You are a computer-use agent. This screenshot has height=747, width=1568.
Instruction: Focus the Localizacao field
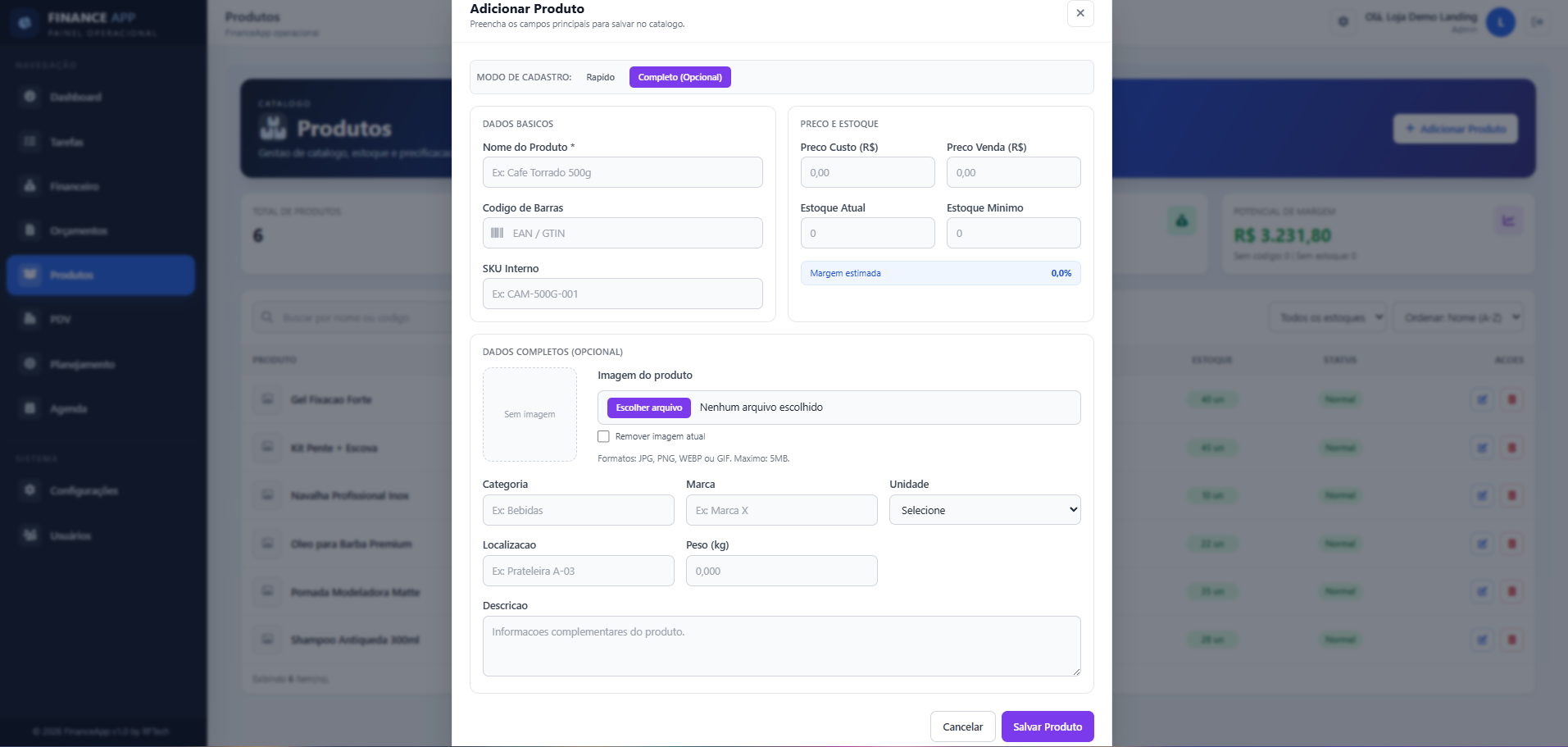pos(579,571)
